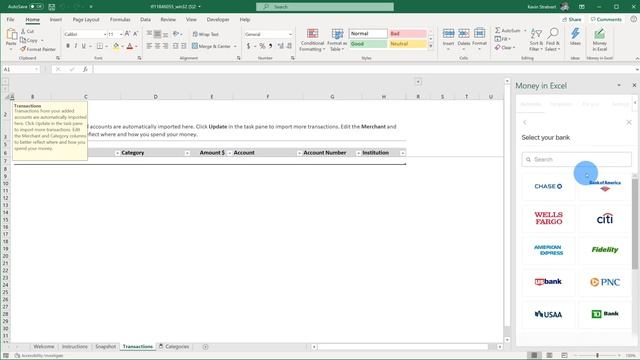Screen dimensions: 640x360
Task: Click the Cut tool
Action: (x=27, y=31)
